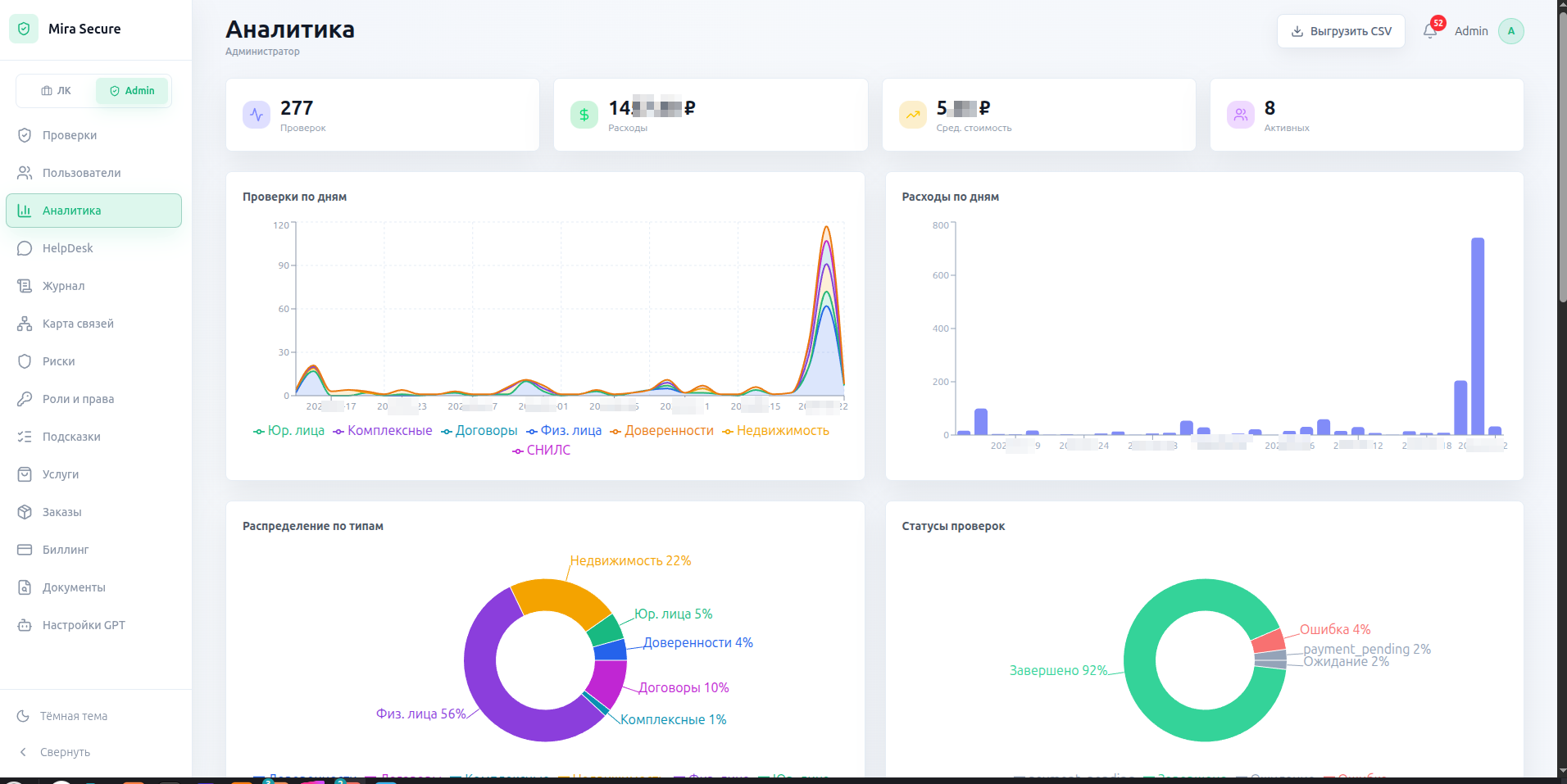The image size is (1567, 784).
Task: Toggle Юр. лица series in legend
Action: pyautogui.click(x=288, y=431)
